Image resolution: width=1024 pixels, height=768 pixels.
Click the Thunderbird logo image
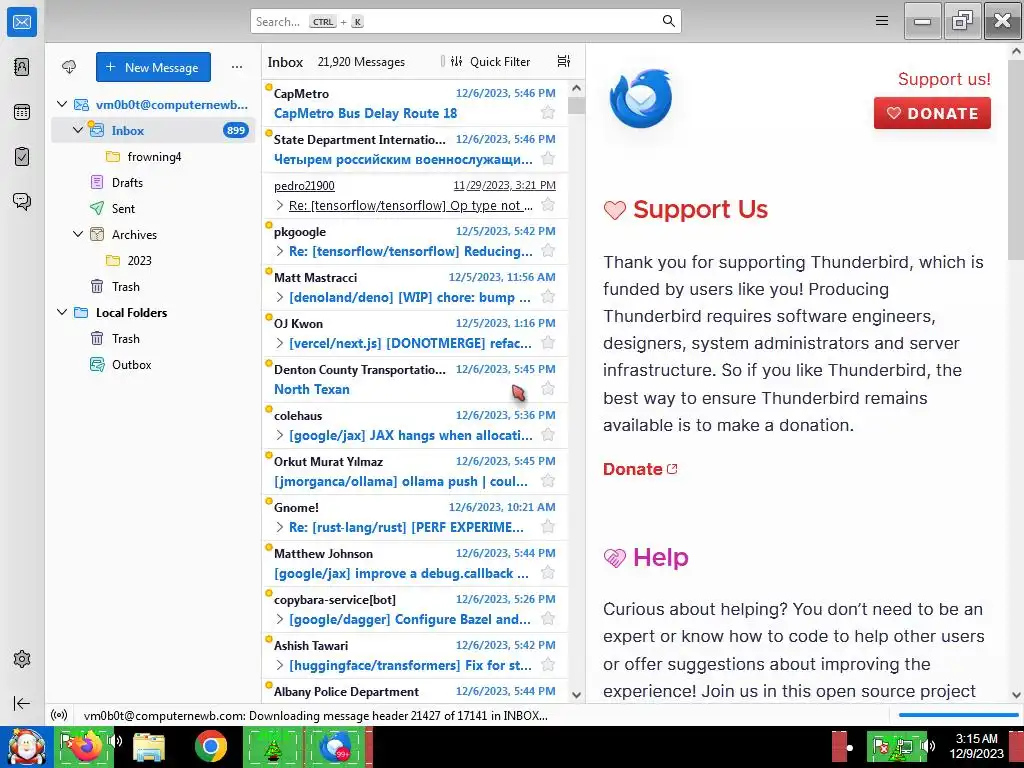[641, 98]
